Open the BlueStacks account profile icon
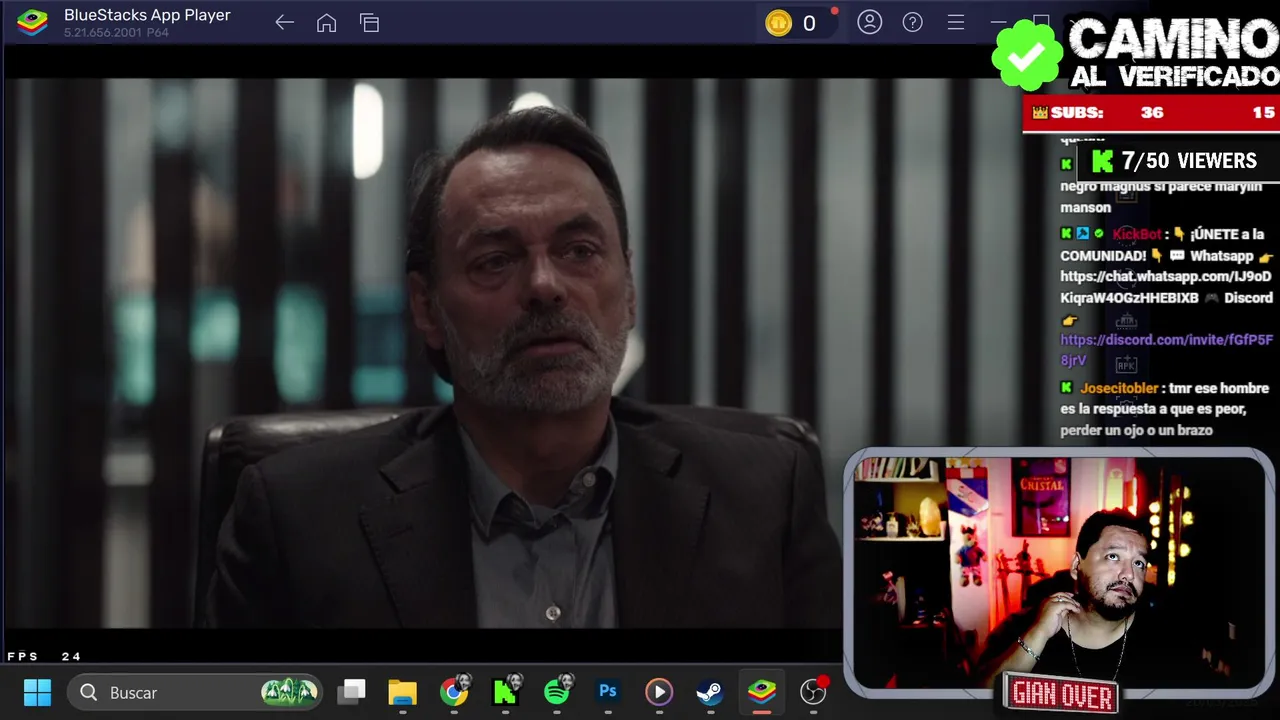Viewport: 1280px width, 720px height. pyautogui.click(x=869, y=22)
